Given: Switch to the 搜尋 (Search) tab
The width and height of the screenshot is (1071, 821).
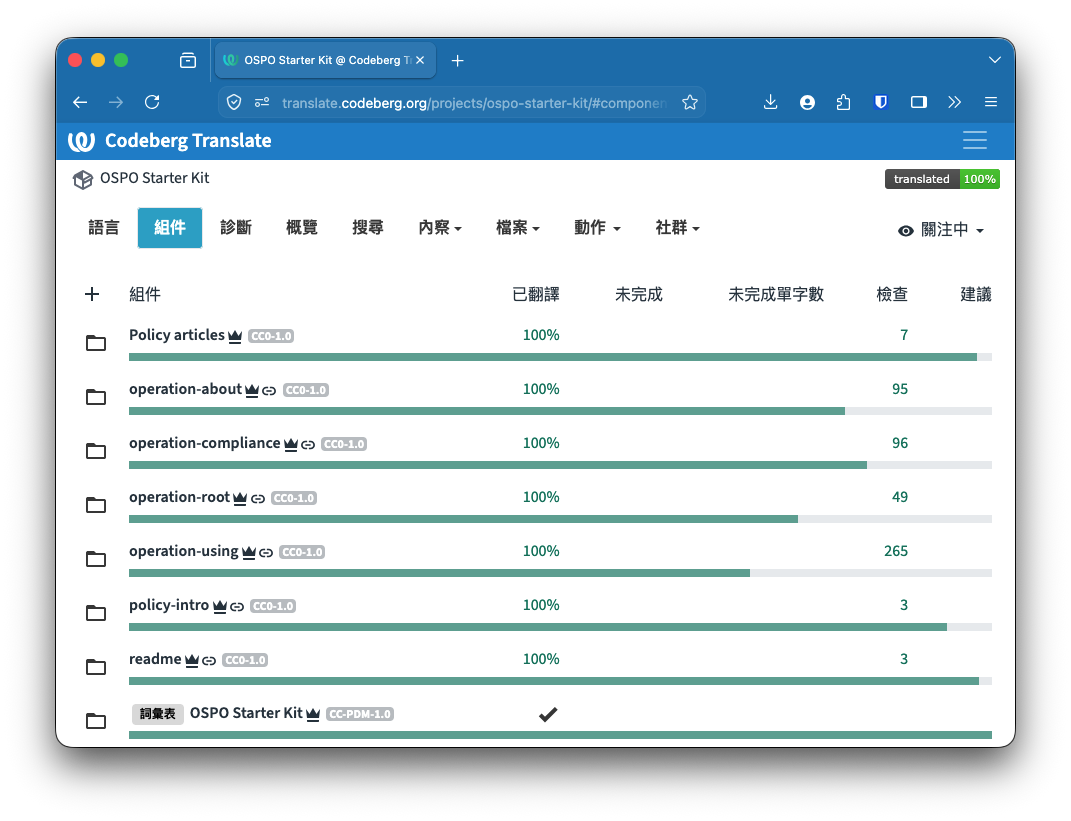Looking at the screenshot, I should [x=367, y=227].
